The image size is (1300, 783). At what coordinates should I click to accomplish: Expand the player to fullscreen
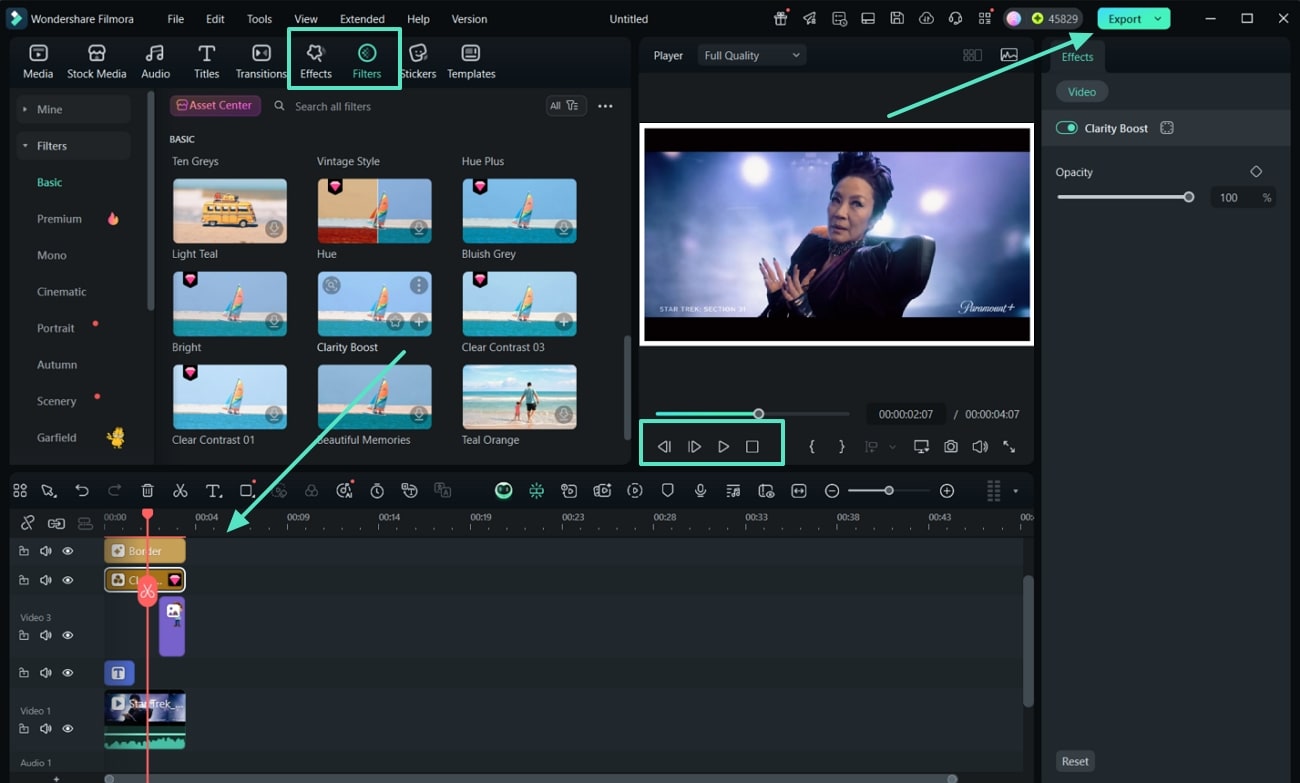click(1009, 447)
